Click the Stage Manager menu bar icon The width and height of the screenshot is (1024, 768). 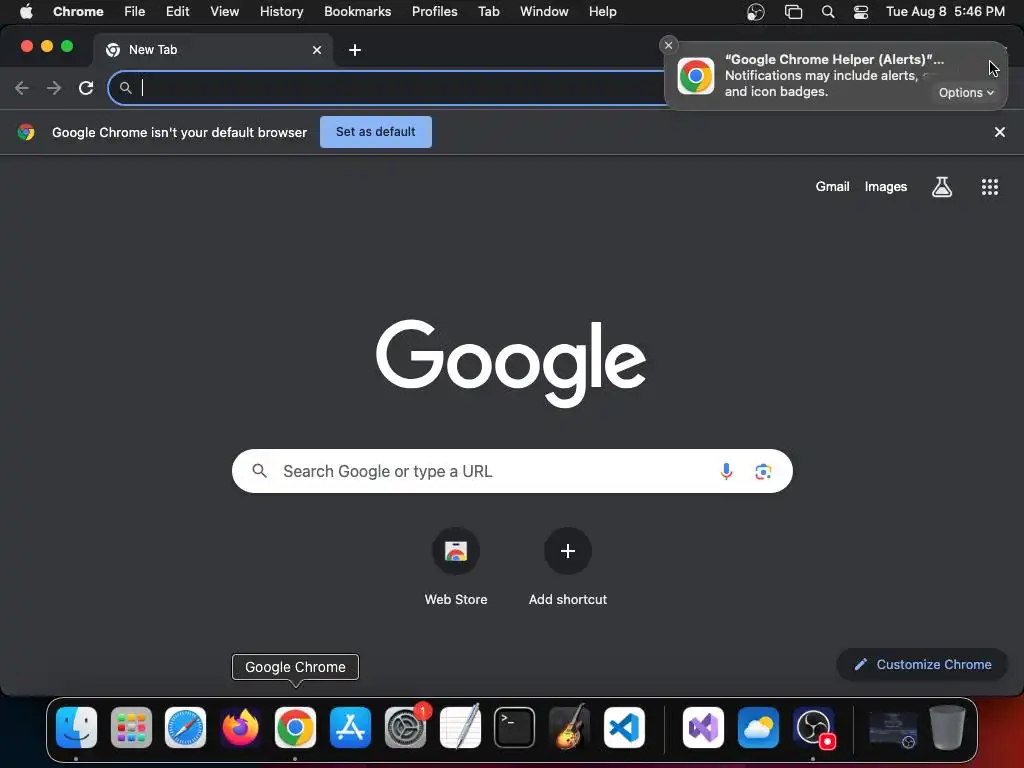point(793,11)
